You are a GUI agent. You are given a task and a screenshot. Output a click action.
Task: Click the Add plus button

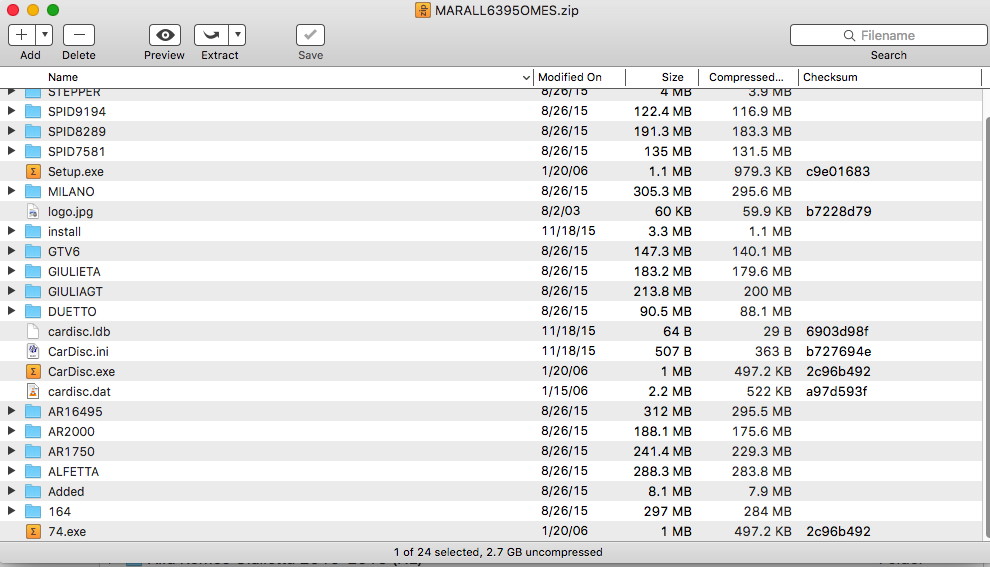tap(22, 35)
